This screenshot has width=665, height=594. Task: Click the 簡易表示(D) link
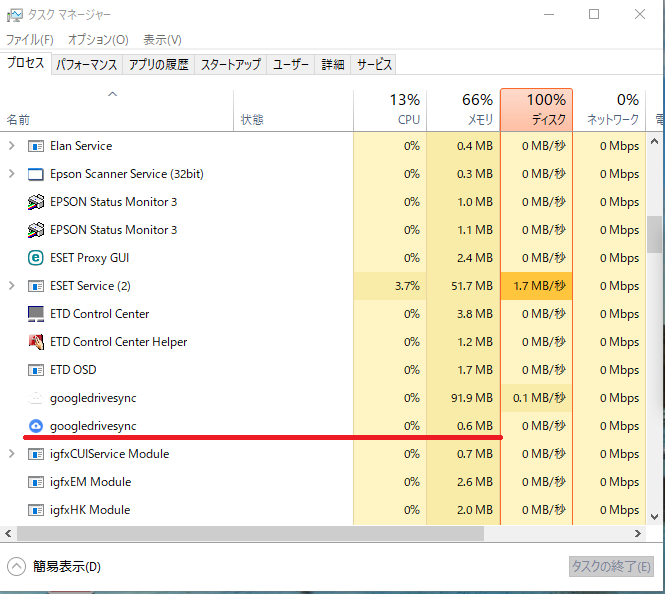click(67, 566)
